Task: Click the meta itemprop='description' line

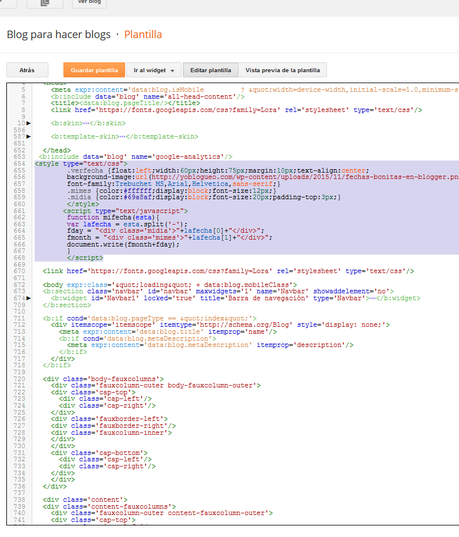Action: (210, 345)
